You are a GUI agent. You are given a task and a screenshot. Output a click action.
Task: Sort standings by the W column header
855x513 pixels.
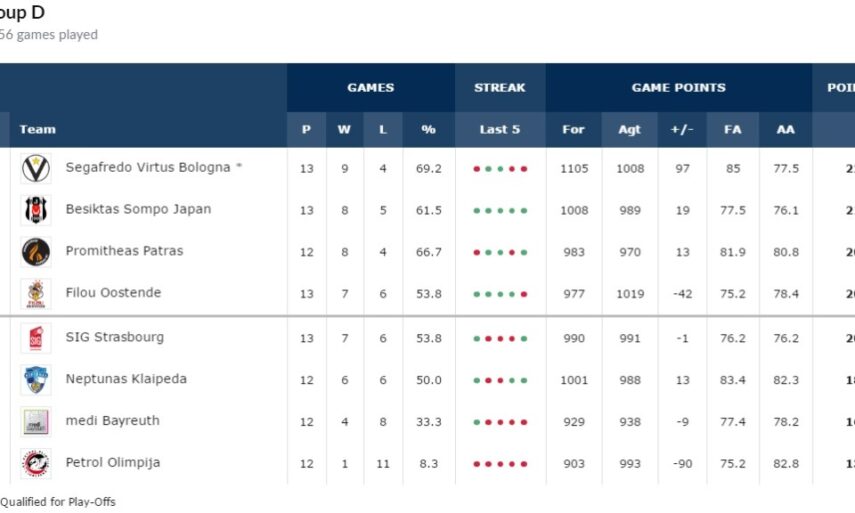(344, 129)
